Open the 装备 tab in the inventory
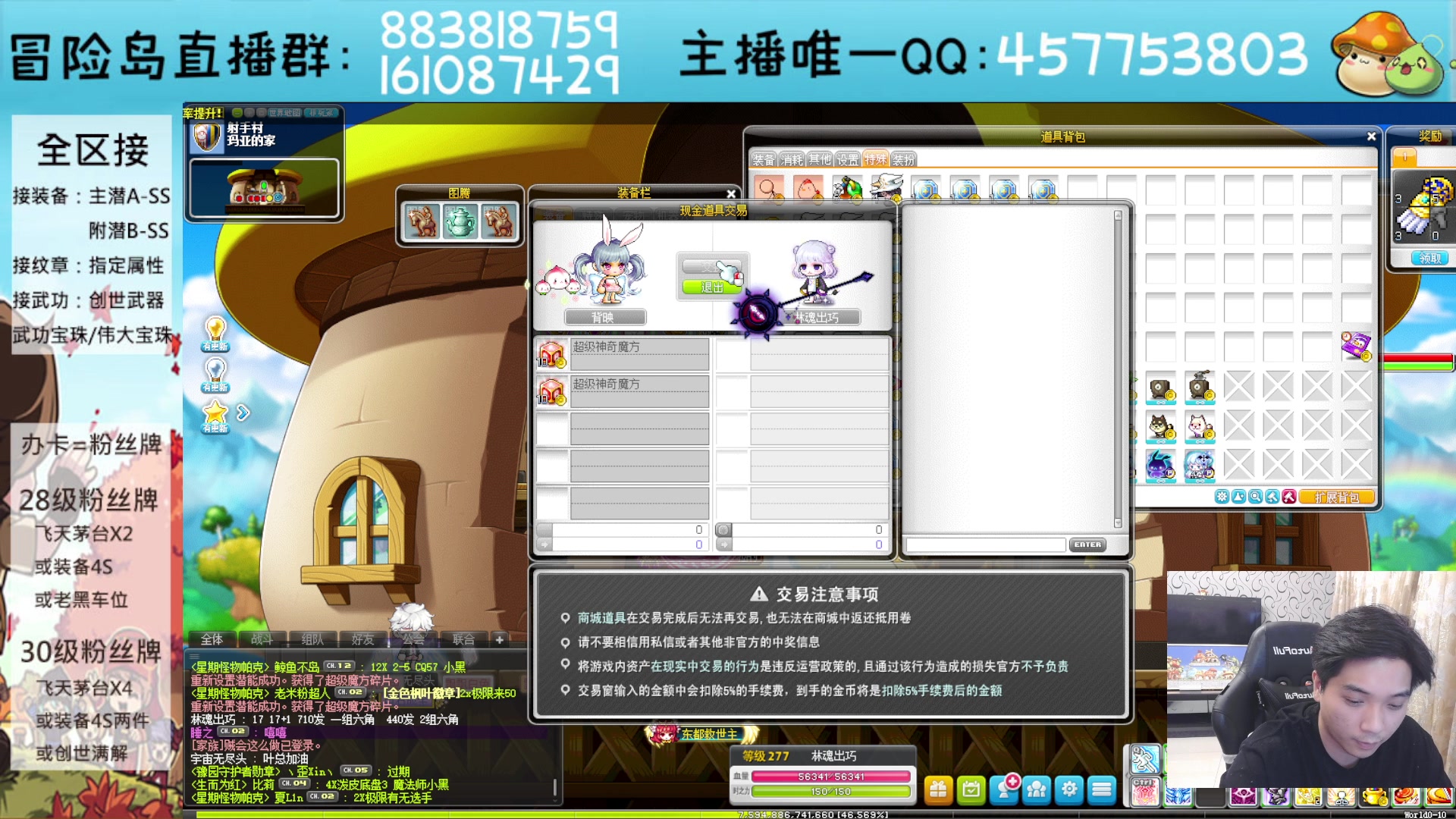This screenshot has width=1456, height=819. point(764,159)
